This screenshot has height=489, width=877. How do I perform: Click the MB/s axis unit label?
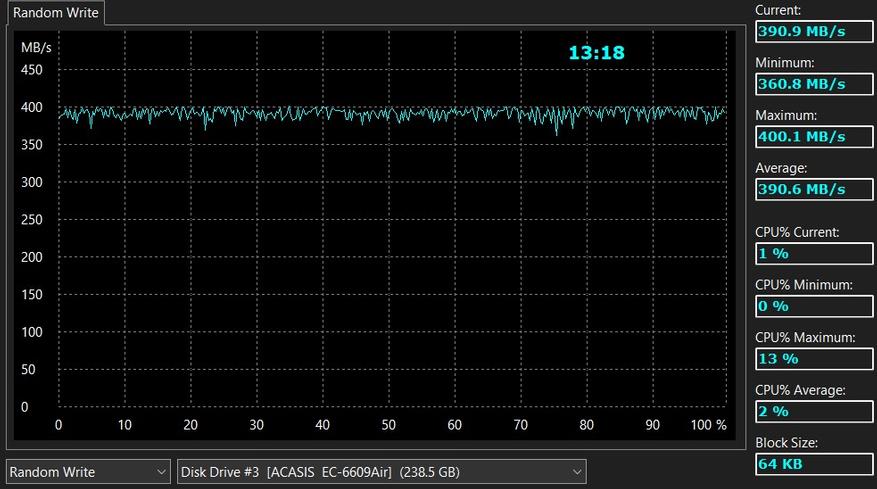coord(36,47)
